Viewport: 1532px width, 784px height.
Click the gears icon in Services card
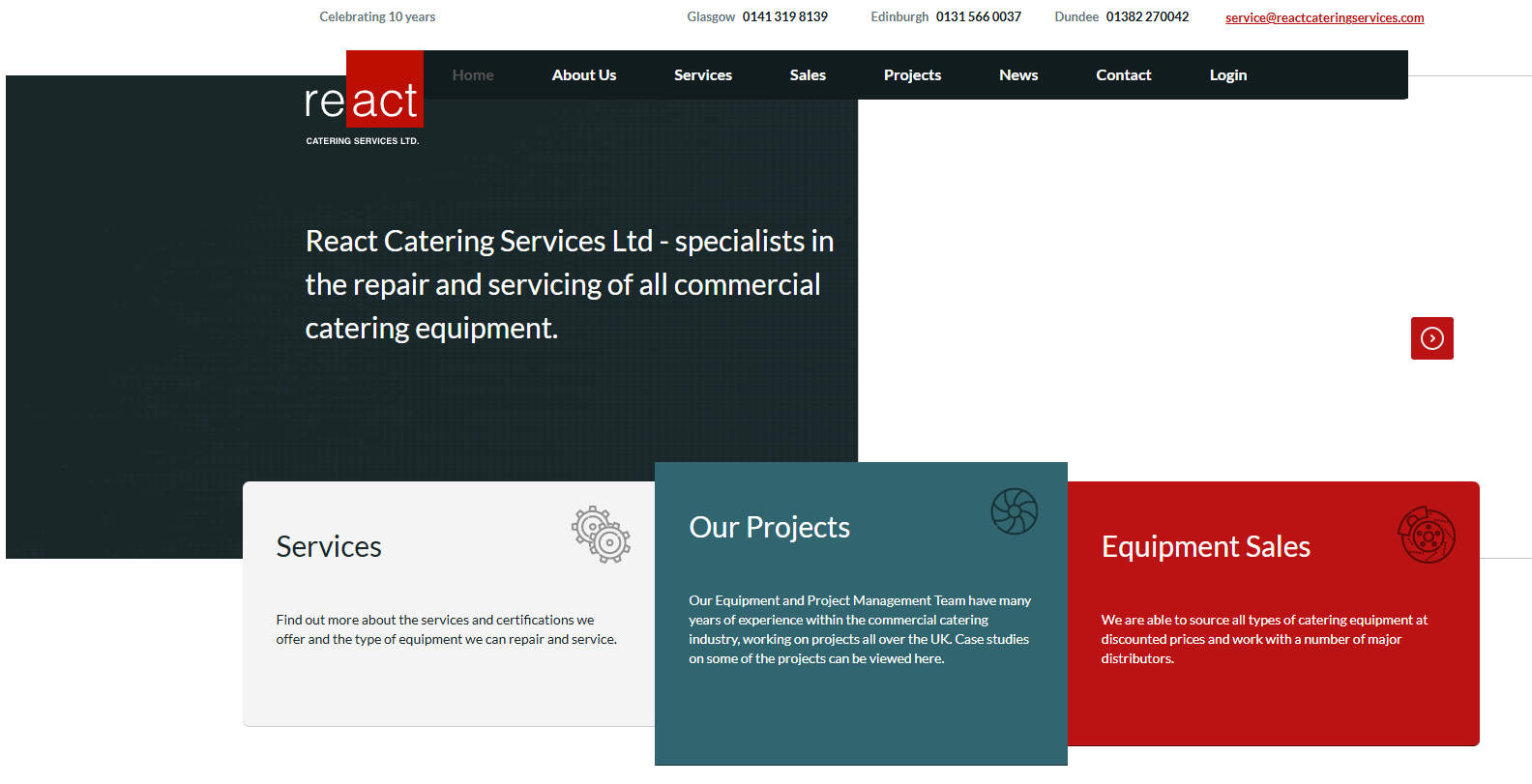[601, 535]
